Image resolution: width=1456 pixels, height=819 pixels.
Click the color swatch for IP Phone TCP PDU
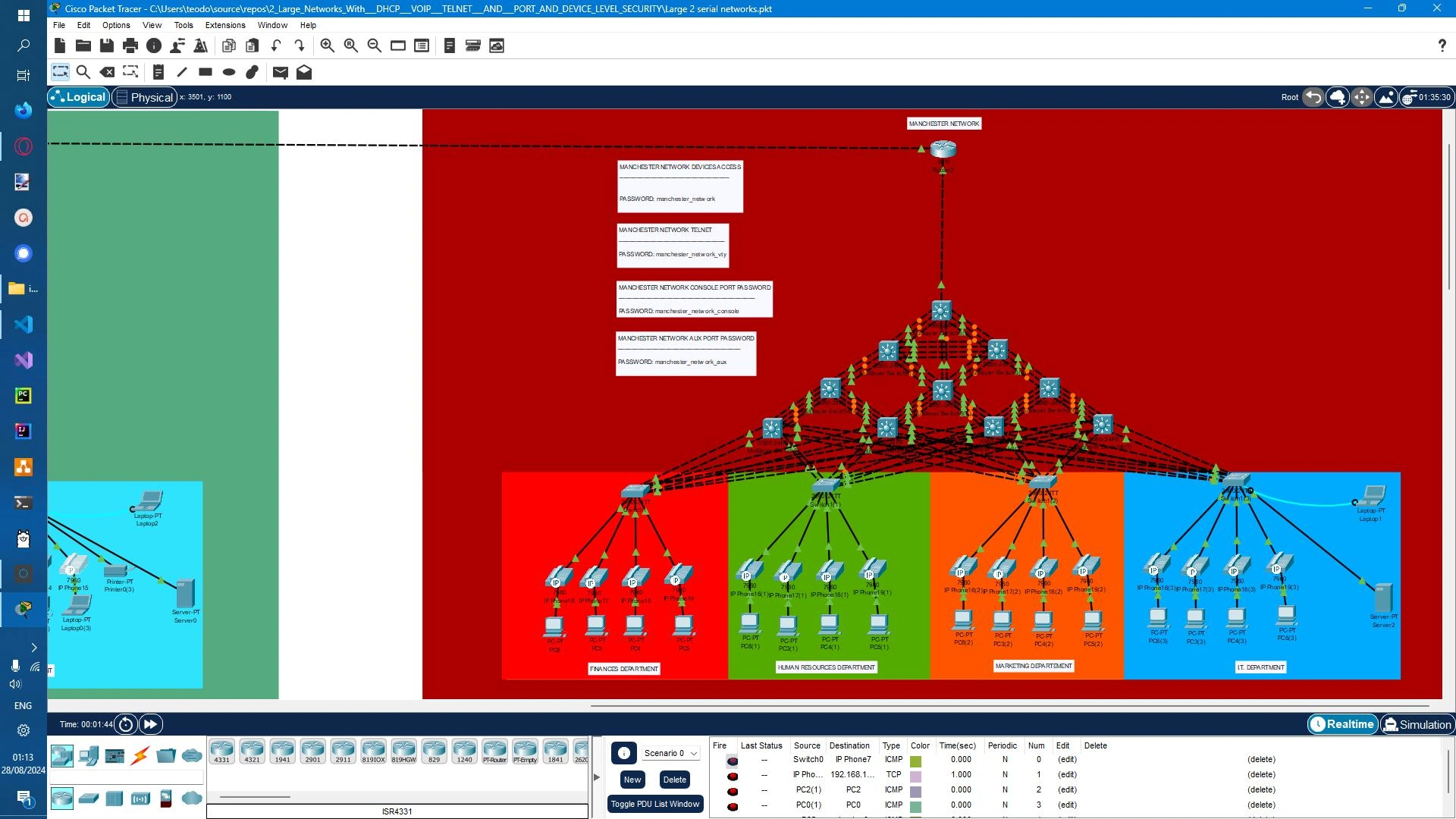[x=915, y=777]
